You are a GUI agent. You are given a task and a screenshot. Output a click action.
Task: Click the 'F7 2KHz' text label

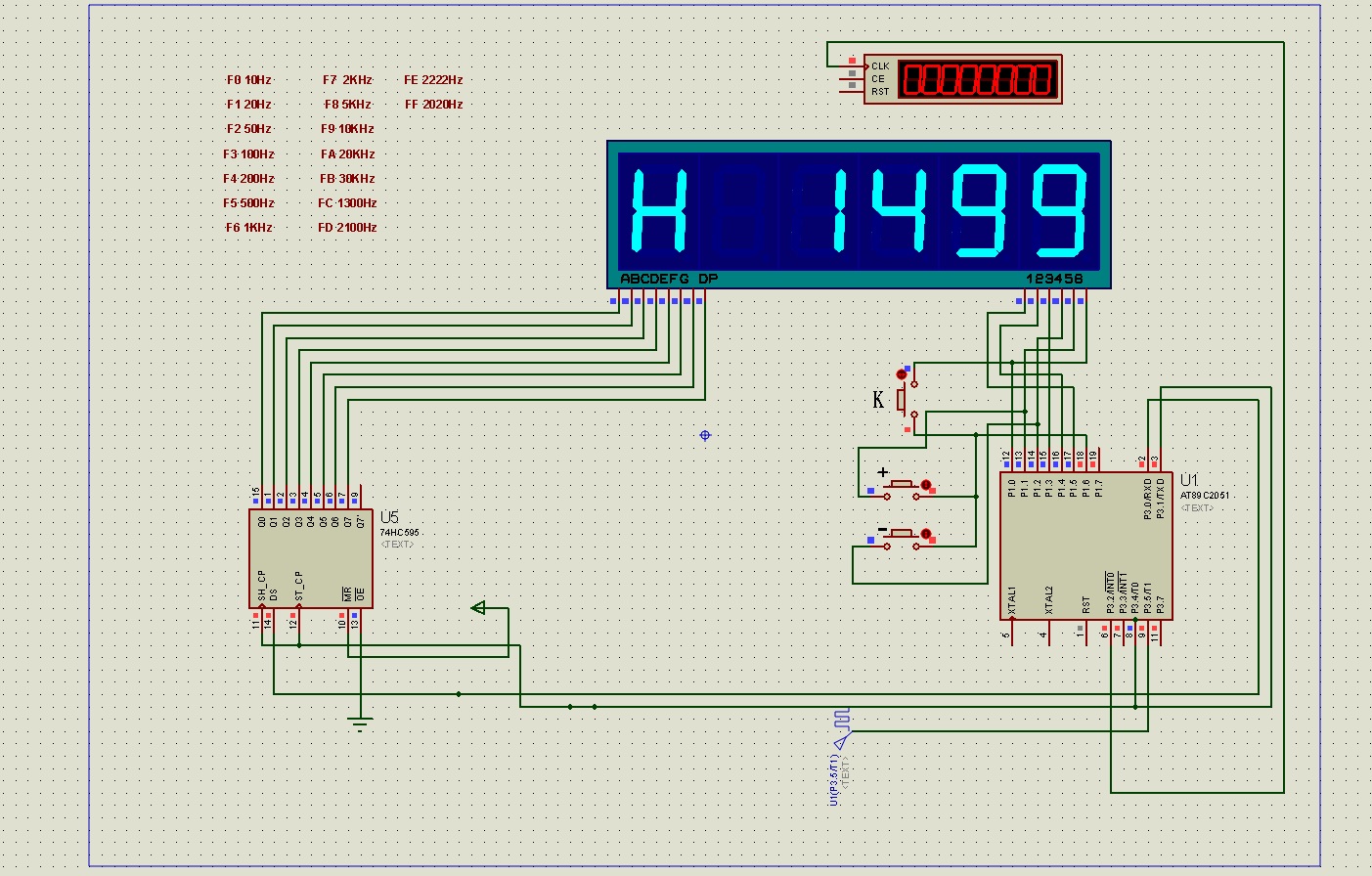pyautogui.click(x=347, y=80)
